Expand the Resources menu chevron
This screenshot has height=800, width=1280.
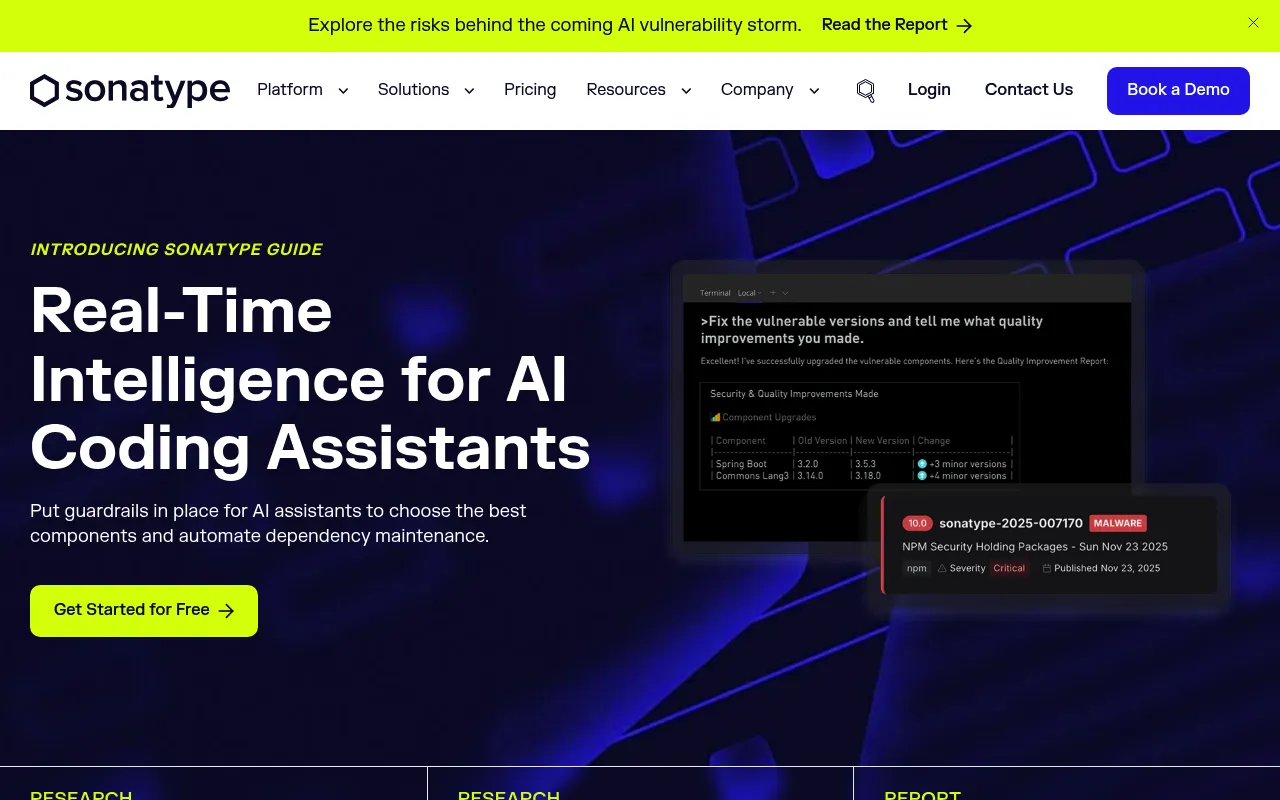click(686, 91)
